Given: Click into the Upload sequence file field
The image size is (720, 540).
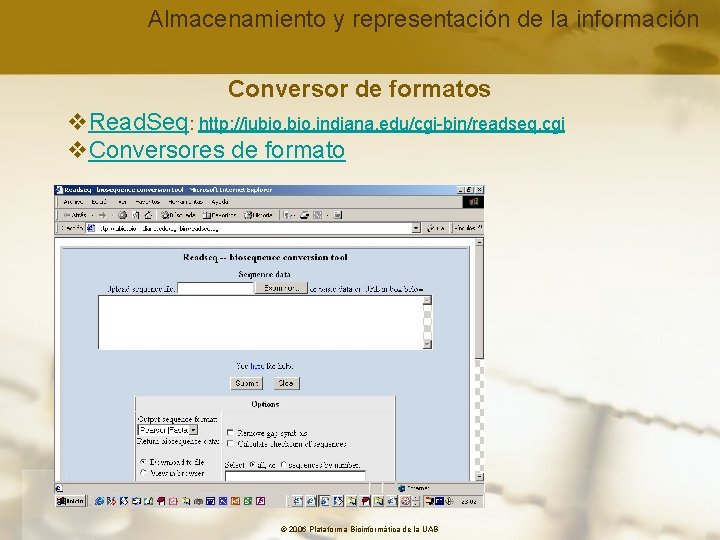Looking at the screenshot, I should tap(215, 288).
